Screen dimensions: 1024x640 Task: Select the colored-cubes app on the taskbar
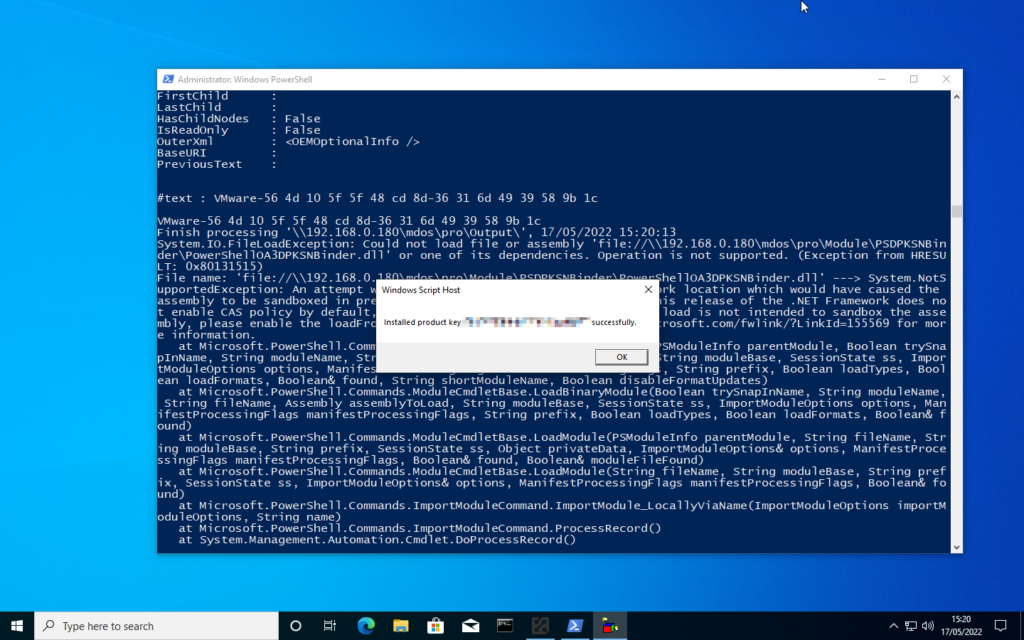pyautogui.click(x=610, y=626)
